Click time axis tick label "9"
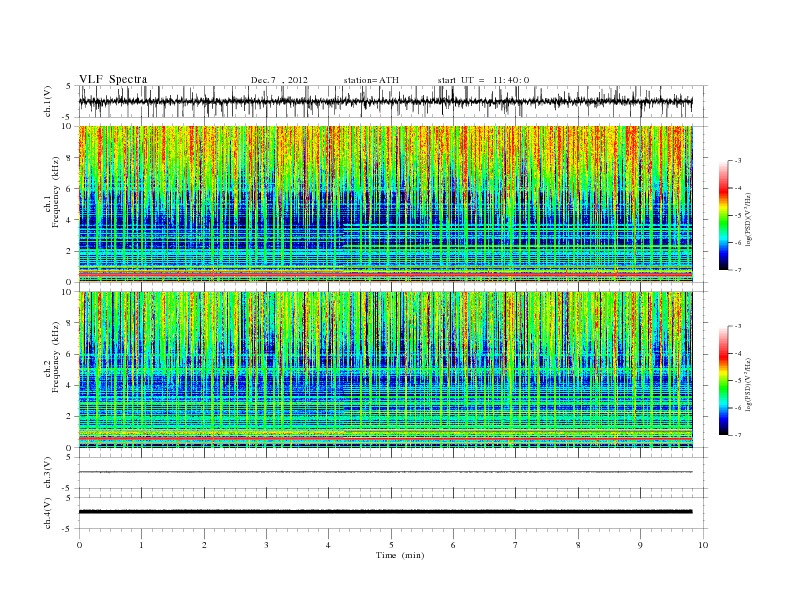This screenshot has width=792, height=612. pyautogui.click(x=640, y=545)
